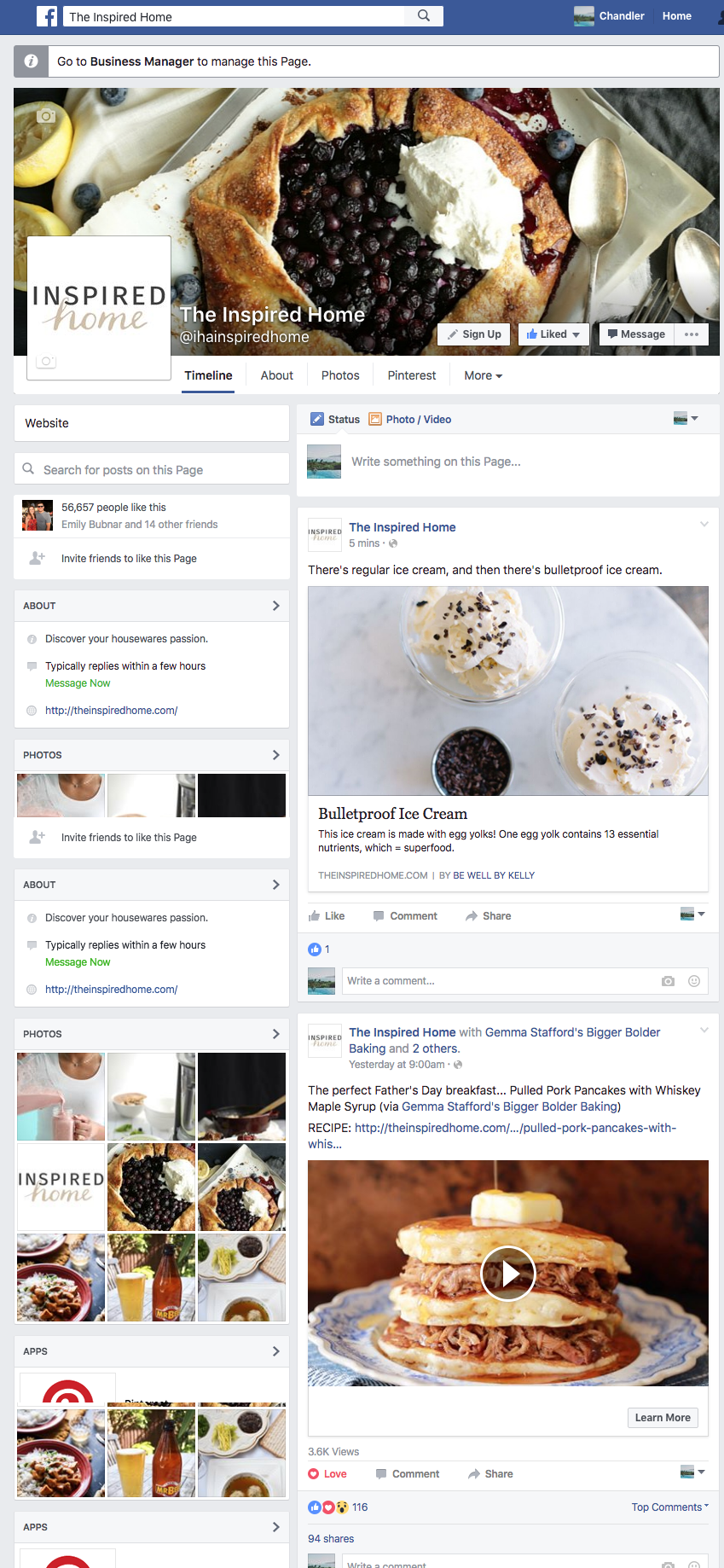Toggle Like on Bulletproof Ice Cream post
Viewport: 724px width, 1568px height.
point(327,916)
